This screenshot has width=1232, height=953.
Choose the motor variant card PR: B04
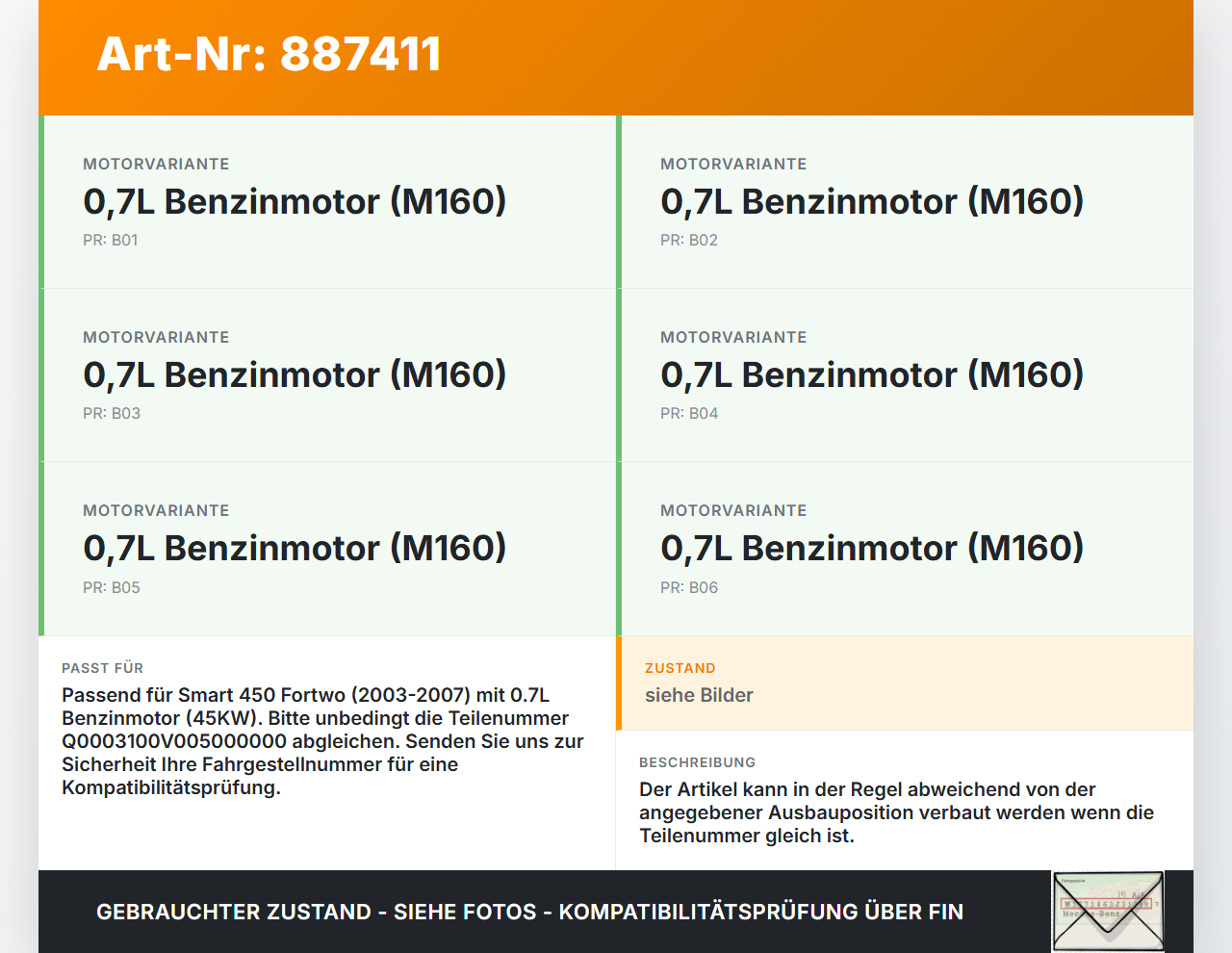(905, 375)
